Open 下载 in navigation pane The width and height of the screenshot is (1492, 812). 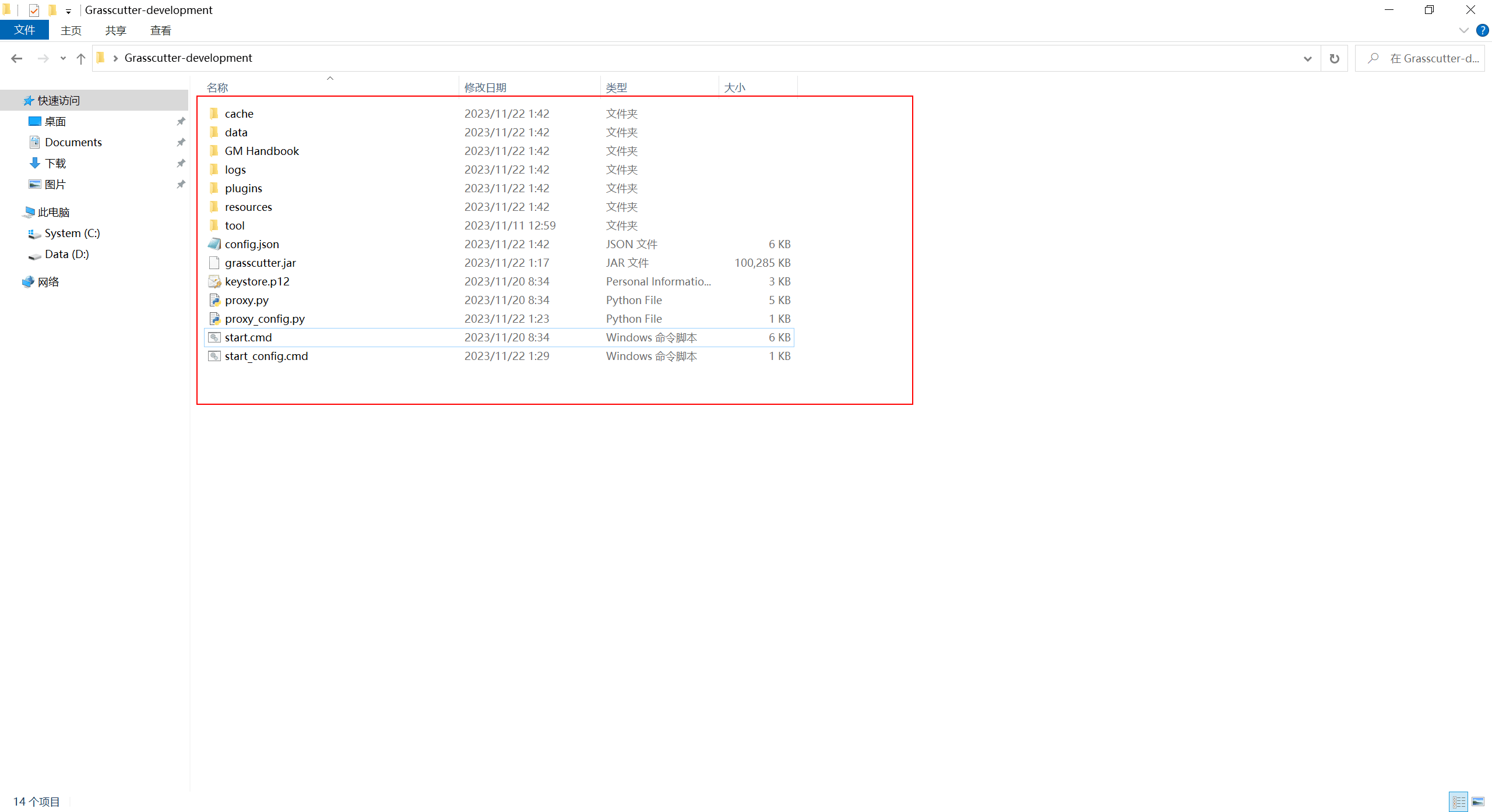pos(55,163)
